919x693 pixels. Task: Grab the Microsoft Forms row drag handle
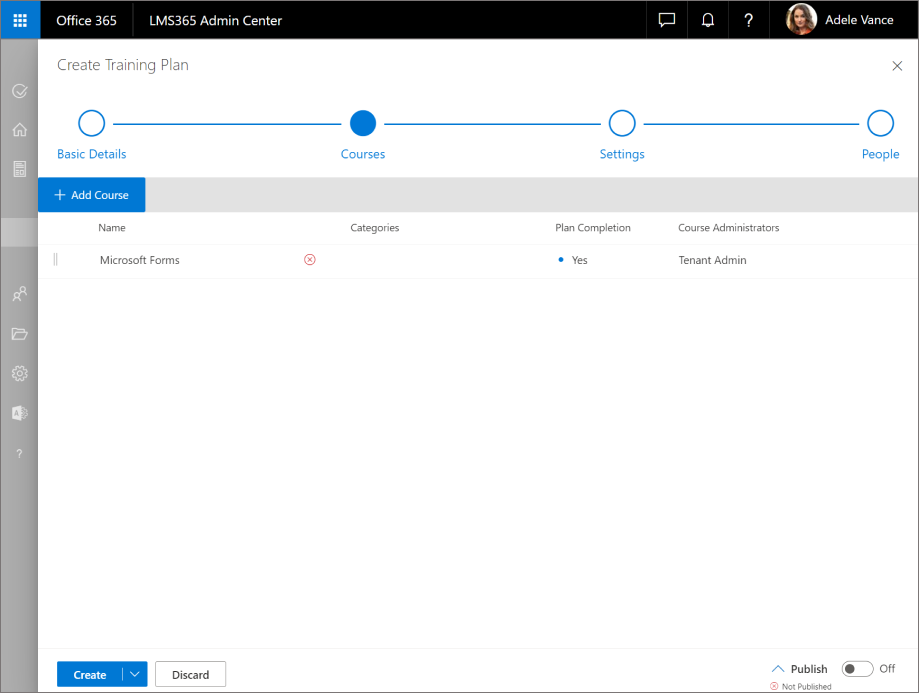tap(56, 260)
